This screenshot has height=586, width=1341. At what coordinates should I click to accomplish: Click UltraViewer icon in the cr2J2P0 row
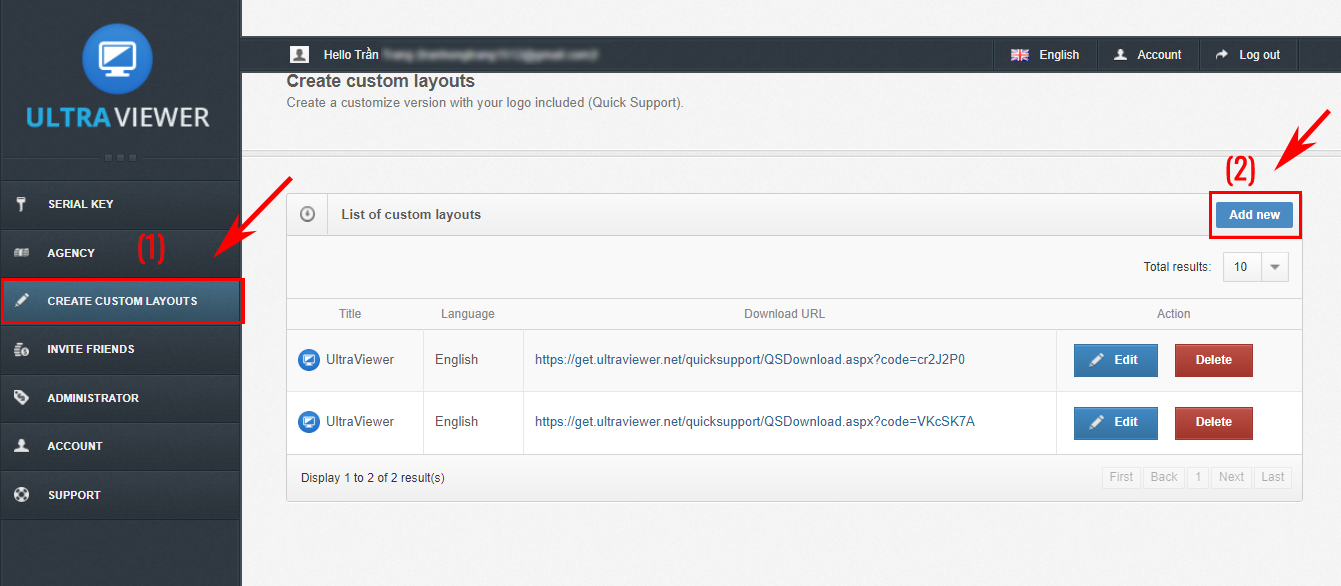[x=309, y=360]
